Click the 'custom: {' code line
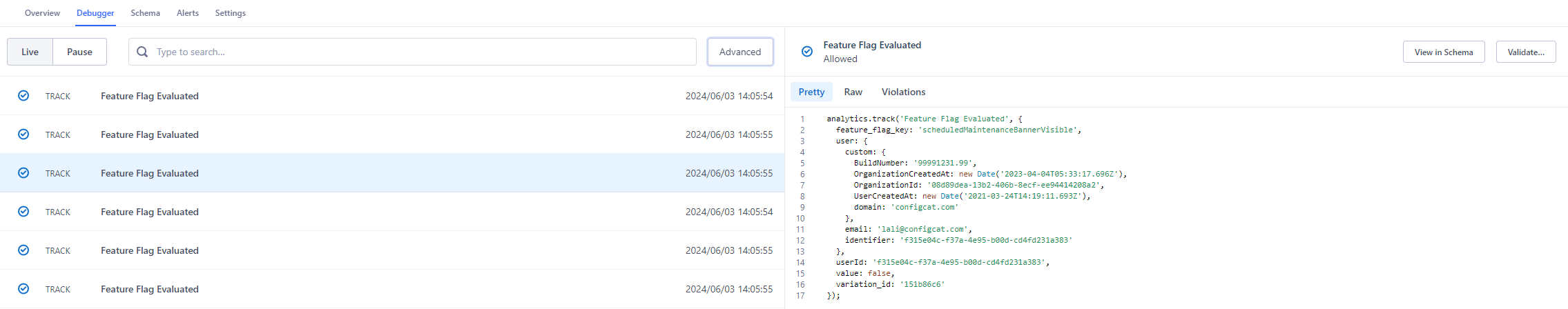This screenshot has height=309, width=1568. click(865, 152)
